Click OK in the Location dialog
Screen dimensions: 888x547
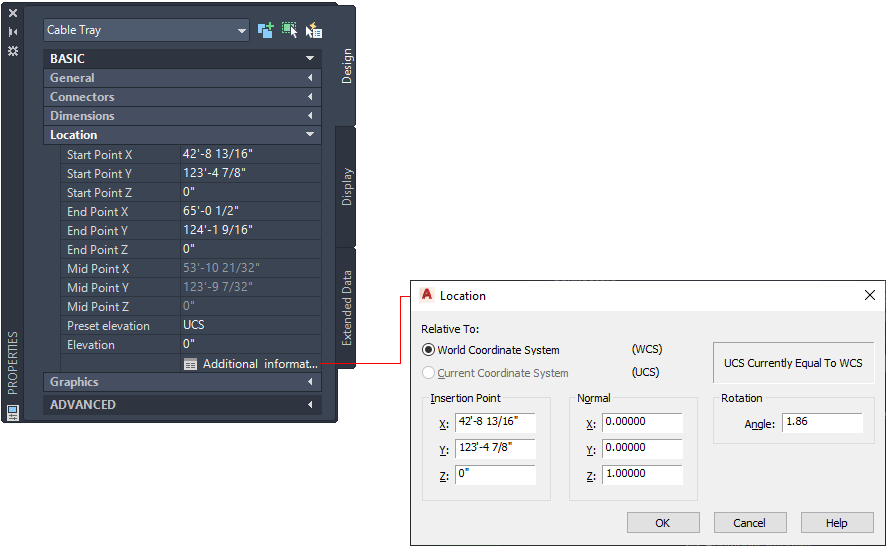(663, 523)
